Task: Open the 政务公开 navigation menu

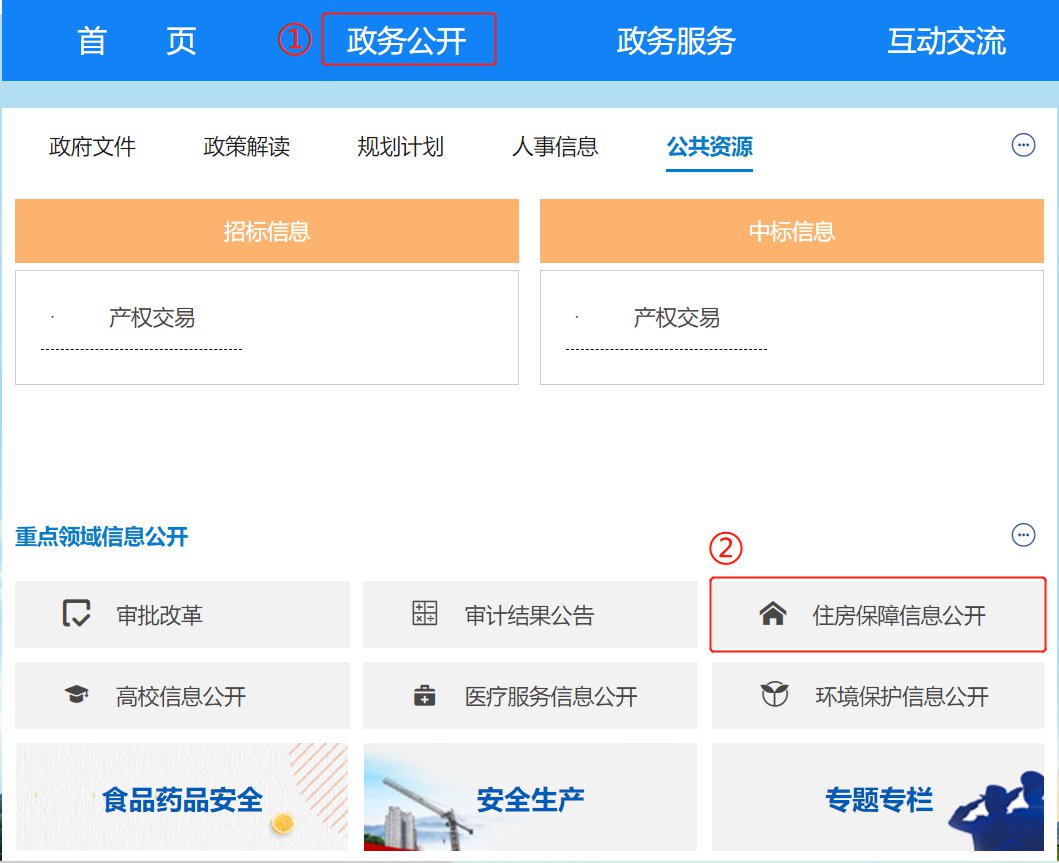Action: point(407,41)
